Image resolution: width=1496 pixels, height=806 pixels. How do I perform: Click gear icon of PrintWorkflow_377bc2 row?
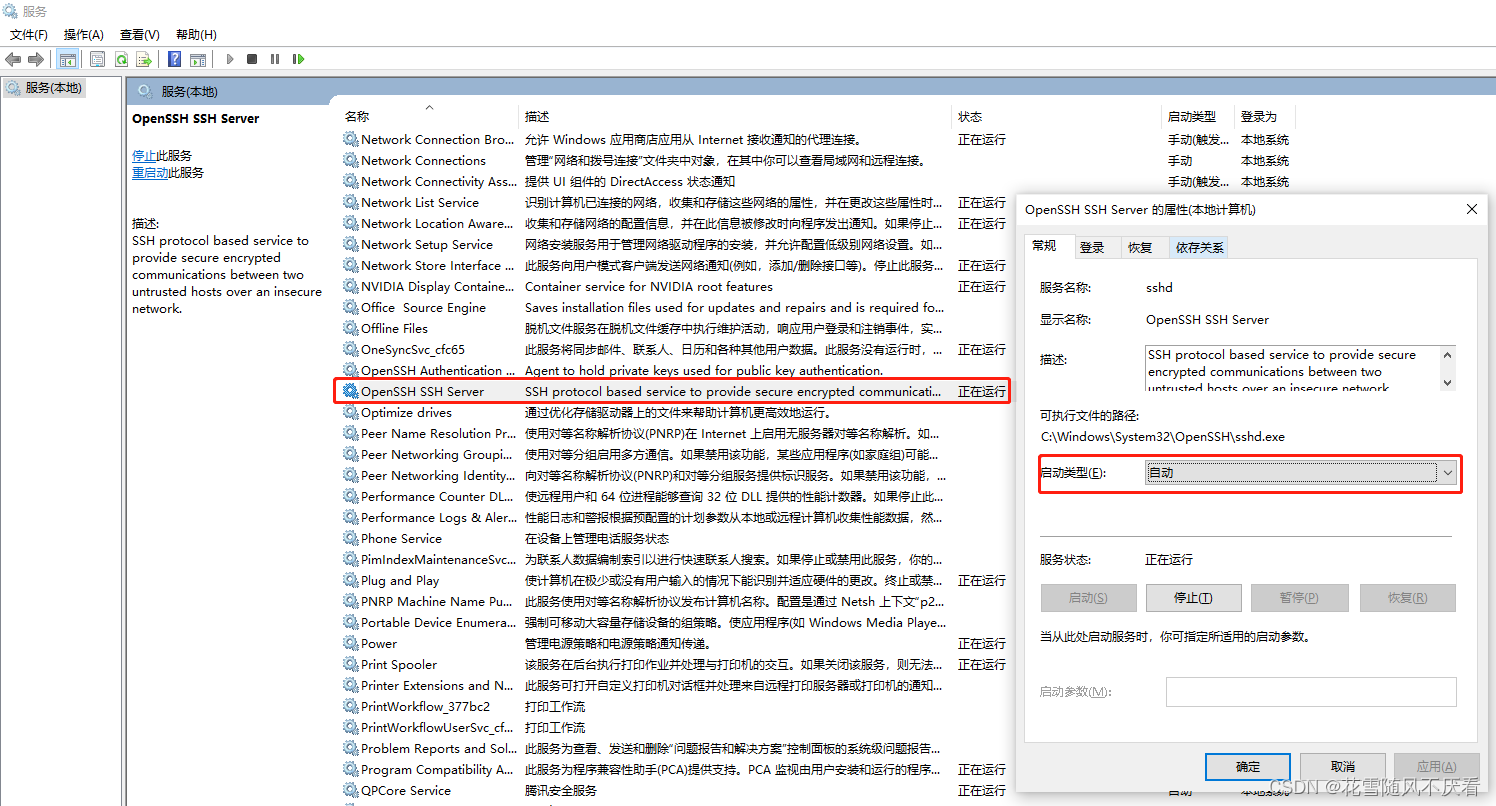tap(350, 706)
